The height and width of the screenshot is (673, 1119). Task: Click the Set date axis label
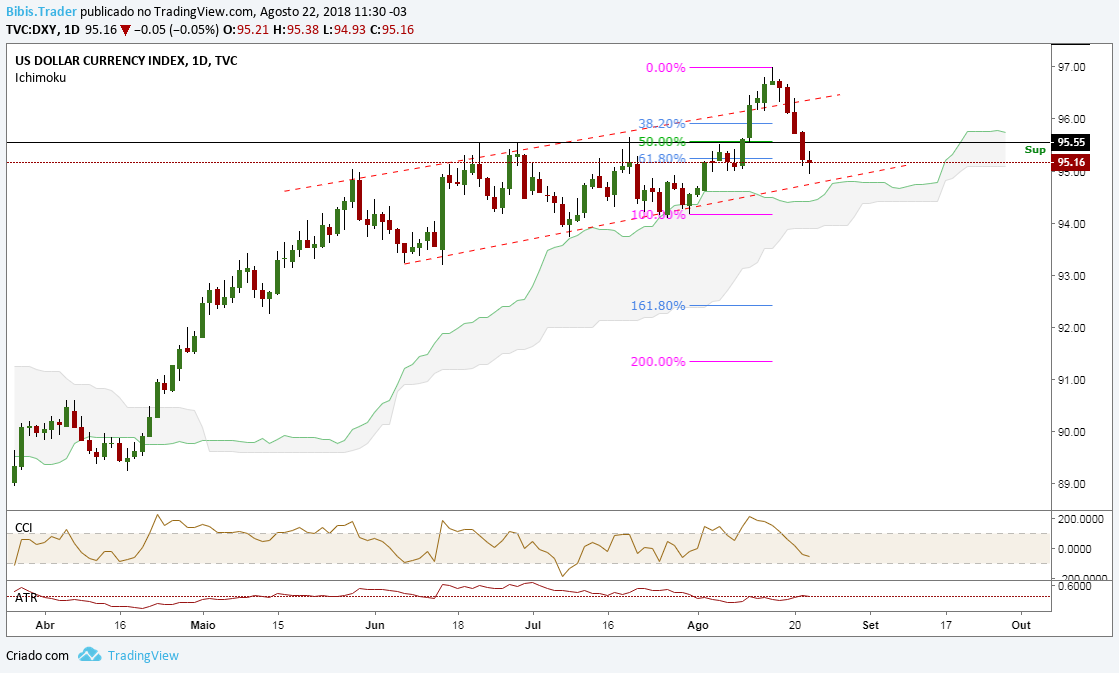tap(870, 625)
